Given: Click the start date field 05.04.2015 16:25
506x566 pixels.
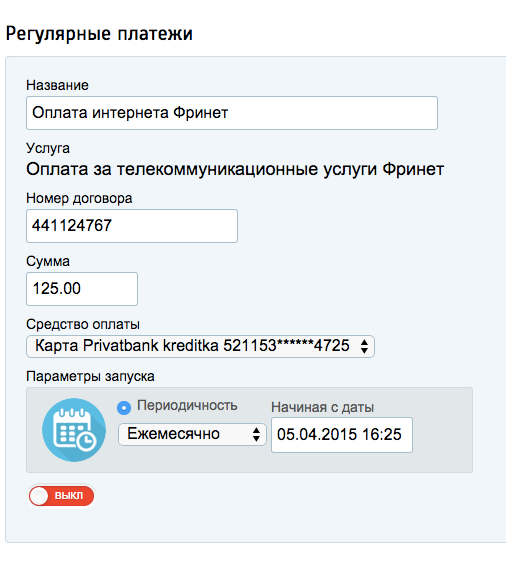Looking at the screenshot, I should 342,435.
